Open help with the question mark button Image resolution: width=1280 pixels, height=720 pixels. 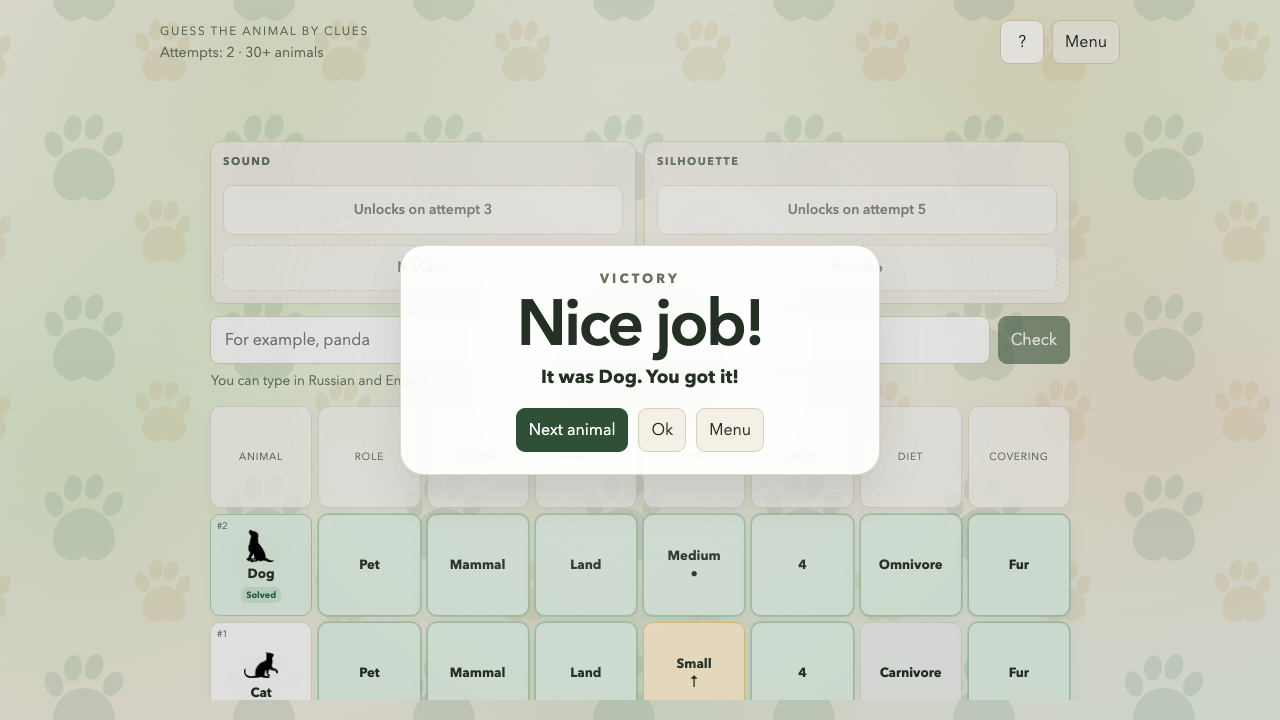tap(1022, 42)
